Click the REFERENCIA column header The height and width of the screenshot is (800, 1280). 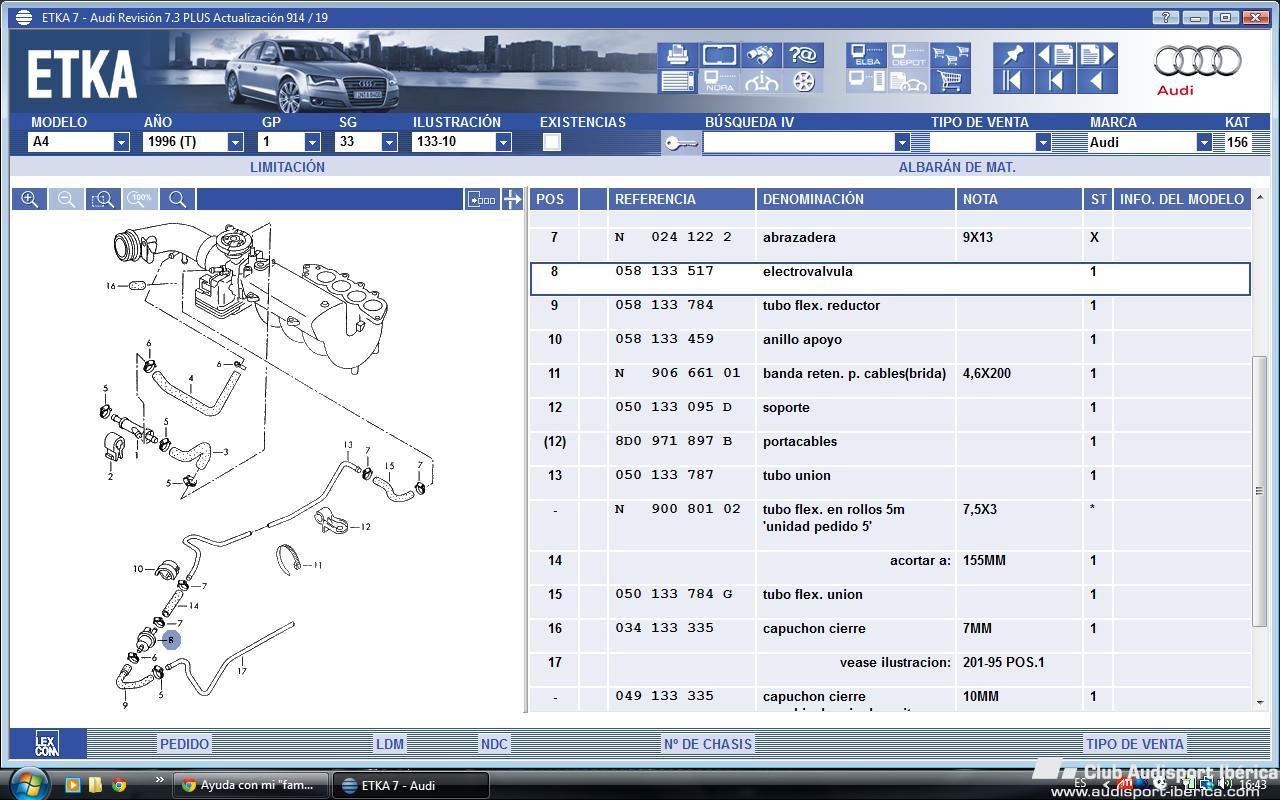(681, 199)
